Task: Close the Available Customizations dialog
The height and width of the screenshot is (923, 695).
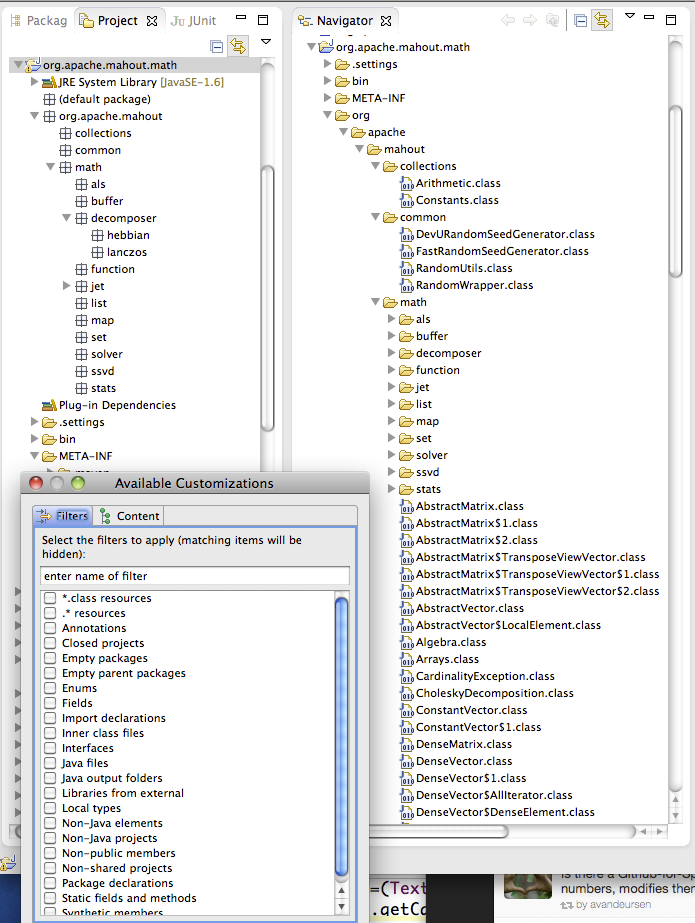Action: click(36, 483)
